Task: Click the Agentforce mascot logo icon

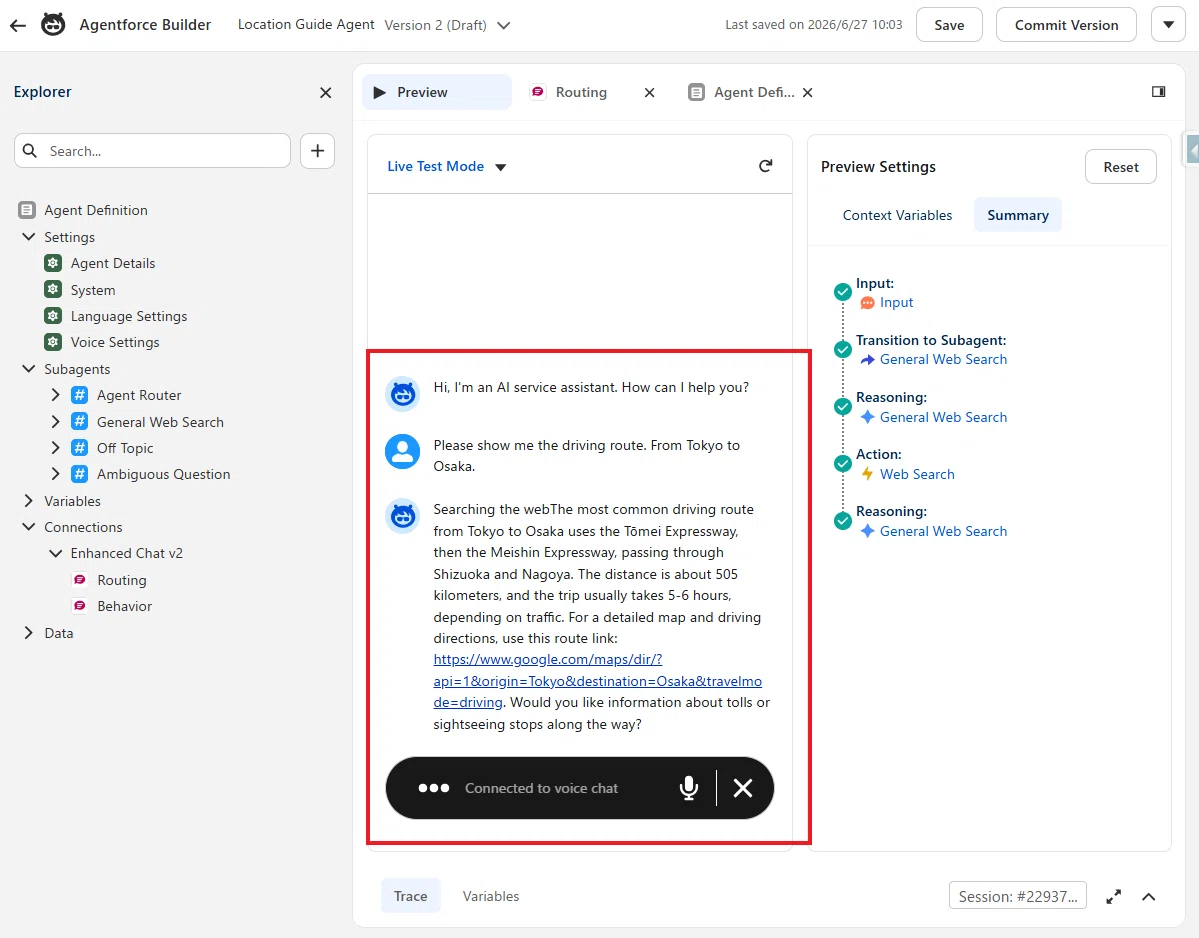Action: [x=53, y=24]
